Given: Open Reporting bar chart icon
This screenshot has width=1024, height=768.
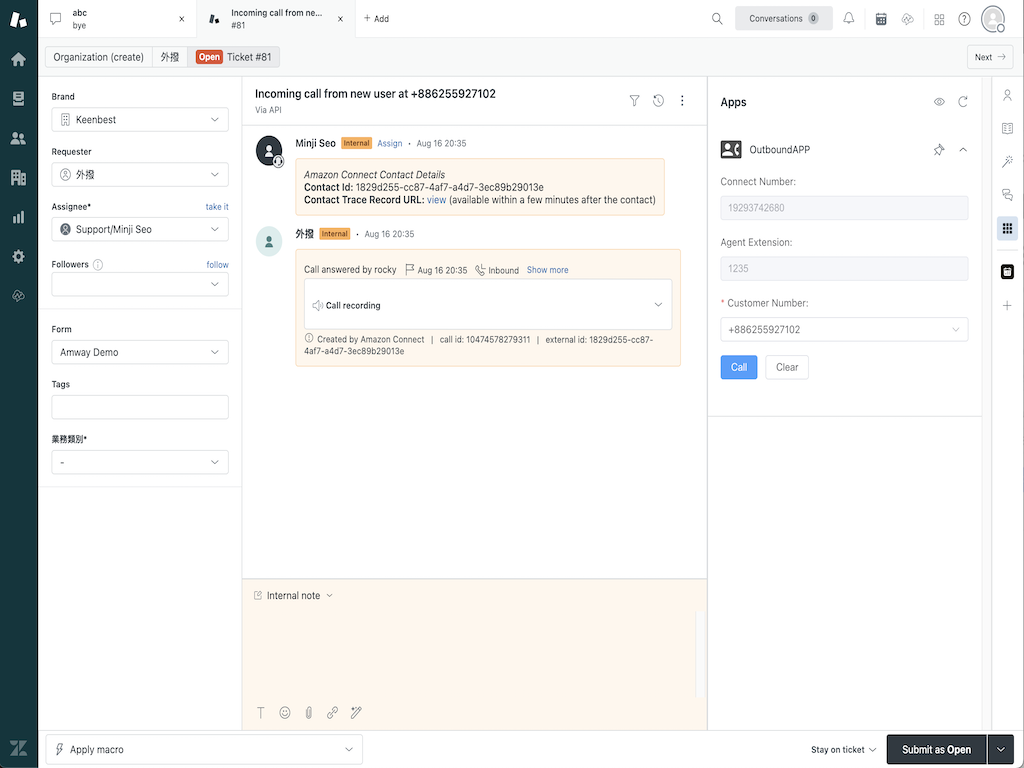Looking at the screenshot, I should [18, 217].
